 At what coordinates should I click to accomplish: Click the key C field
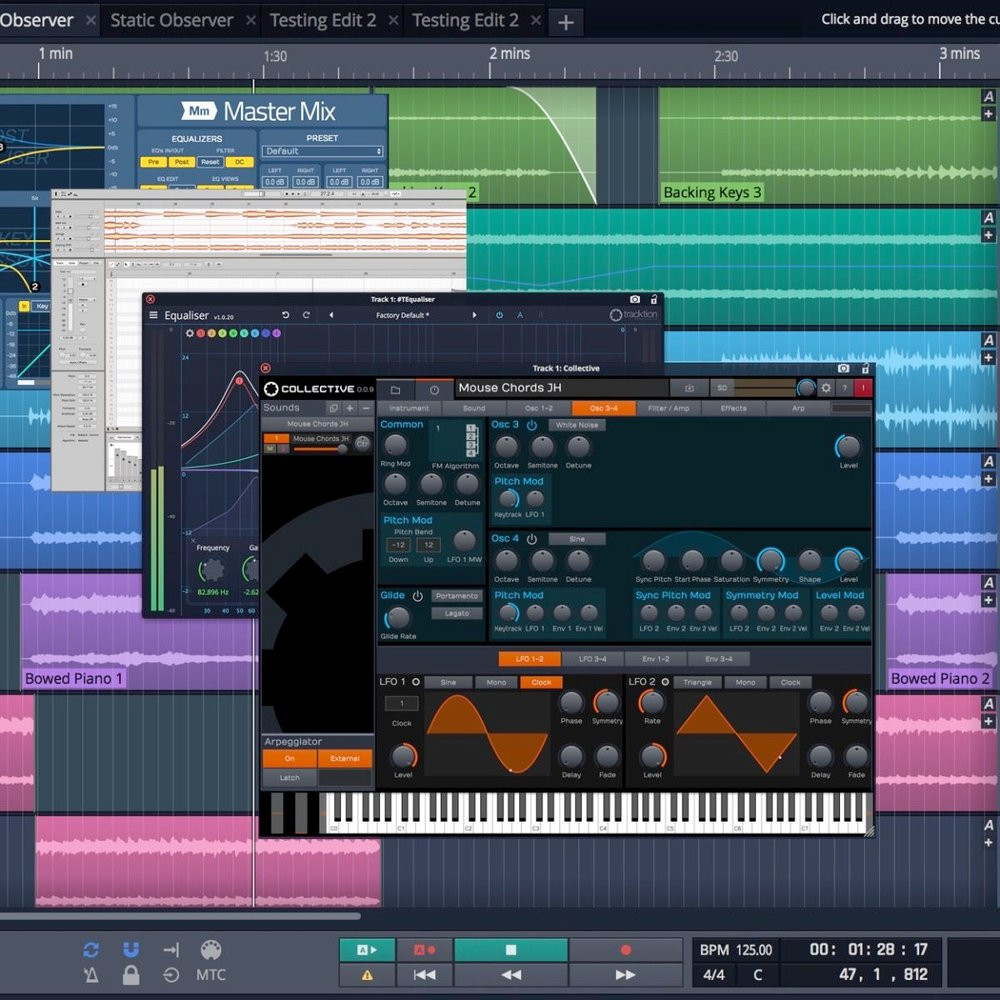[757, 974]
